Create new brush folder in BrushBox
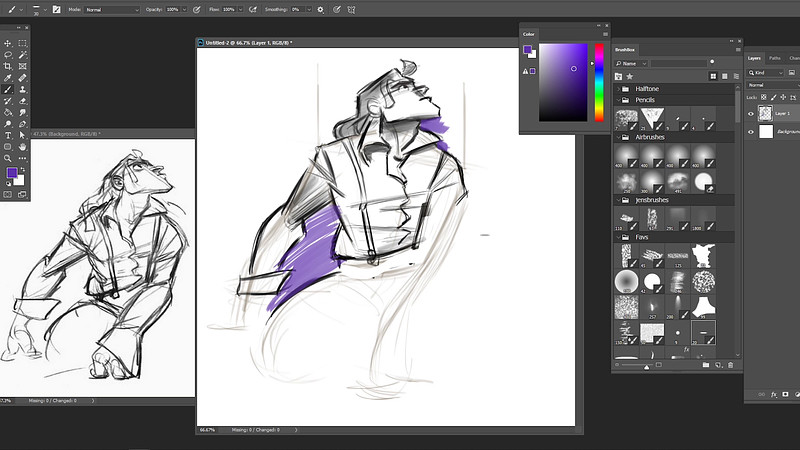 (706, 365)
